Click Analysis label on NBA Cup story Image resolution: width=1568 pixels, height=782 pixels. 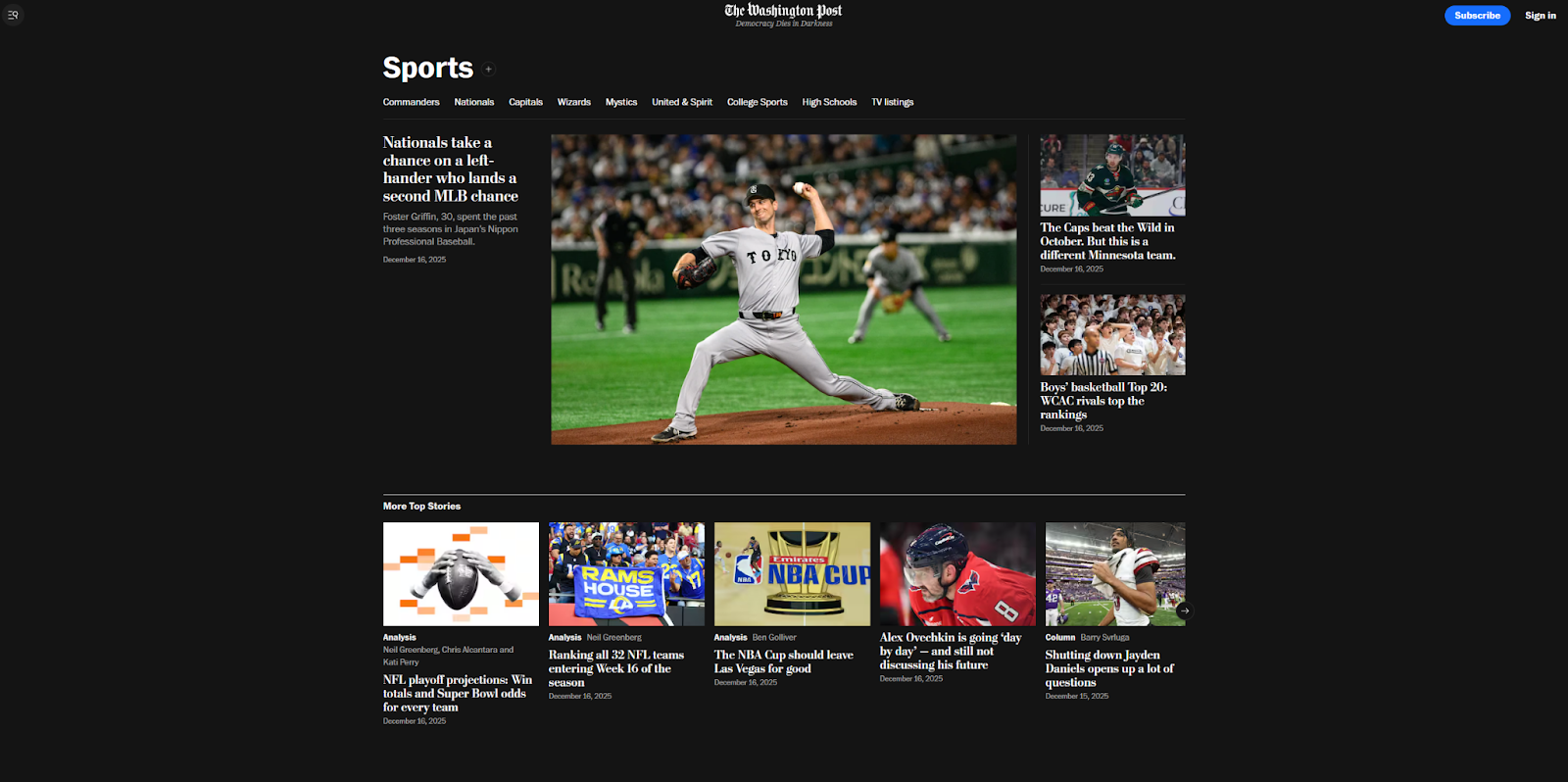730,637
